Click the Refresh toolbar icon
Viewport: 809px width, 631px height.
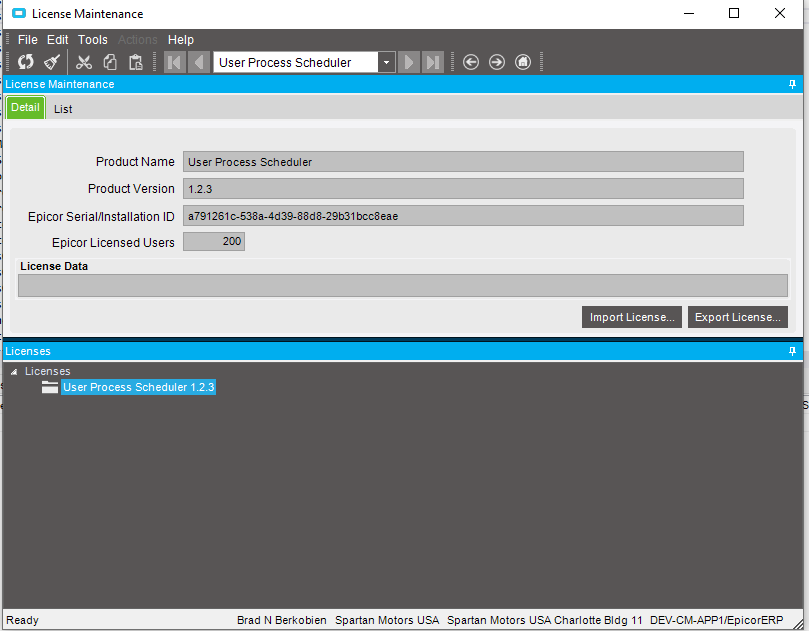pyautogui.click(x=25, y=62)
